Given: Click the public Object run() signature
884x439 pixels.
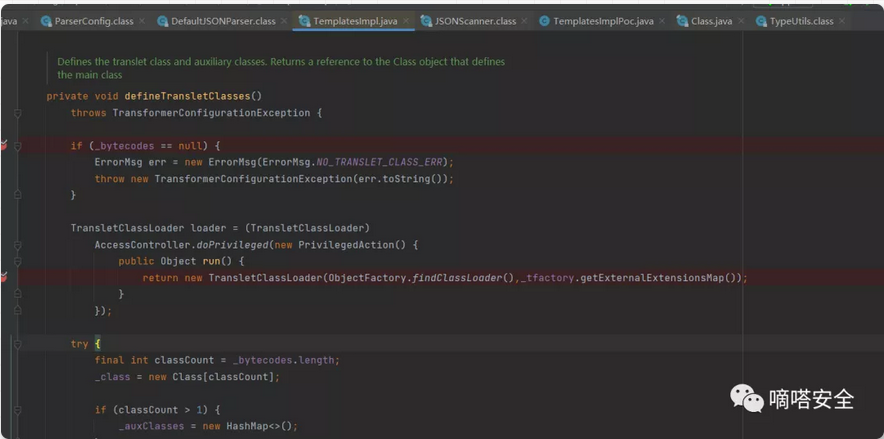Looking at the screenshot, I should [173, 261].
